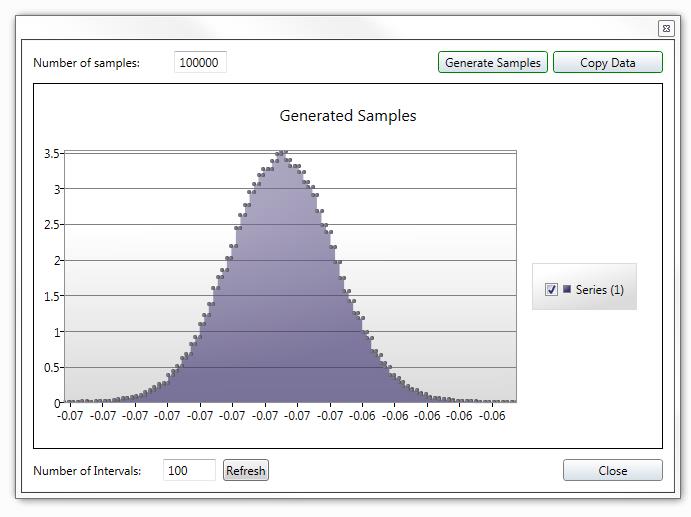
Task: Uncheck the Series (1) checkbox
Action: [x=551, y=290]
